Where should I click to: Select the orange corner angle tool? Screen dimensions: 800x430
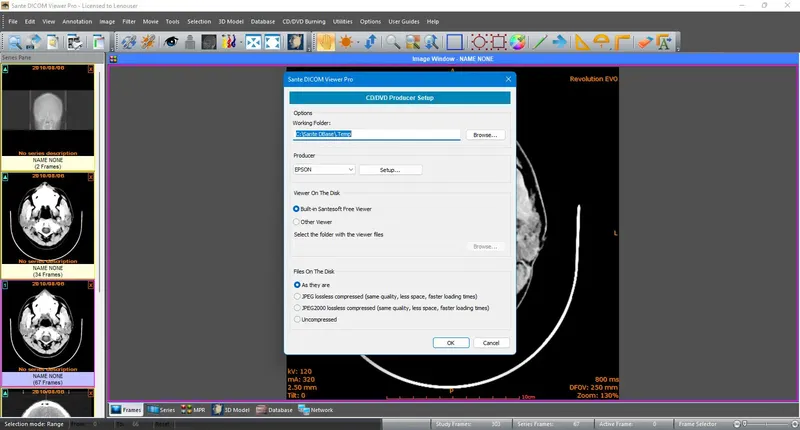(x=621, y=42)
